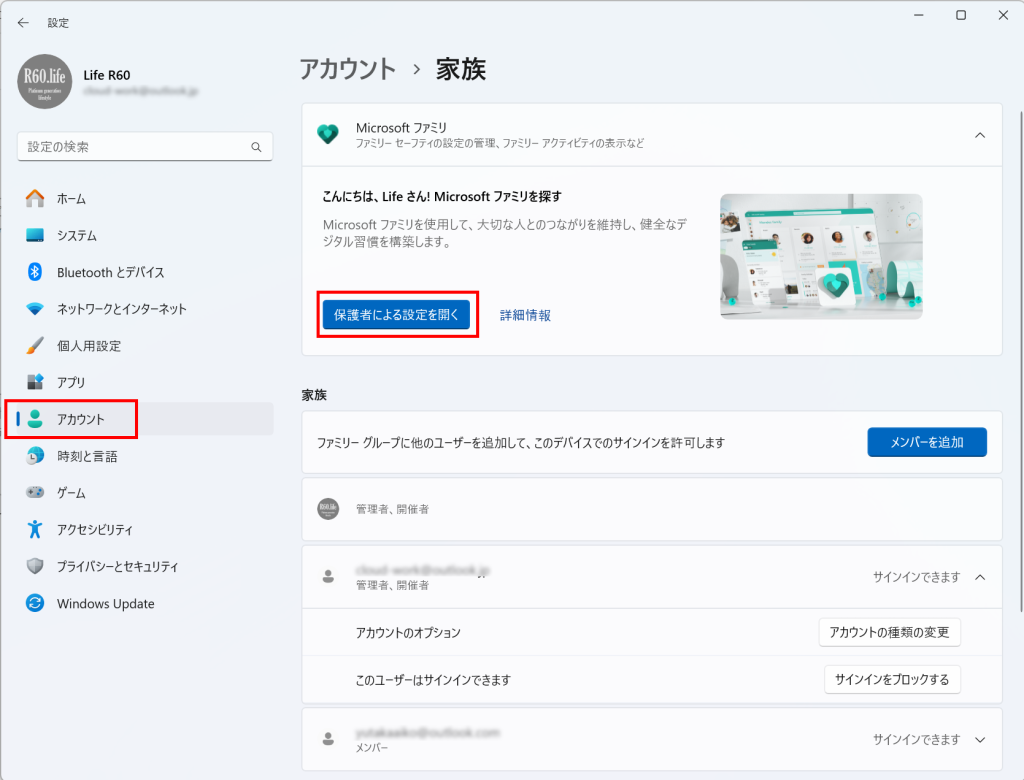The height and width of the screenshot is (780, 1024).
Task: Collapse the administrator account options chevron
Action: (979, 577)
